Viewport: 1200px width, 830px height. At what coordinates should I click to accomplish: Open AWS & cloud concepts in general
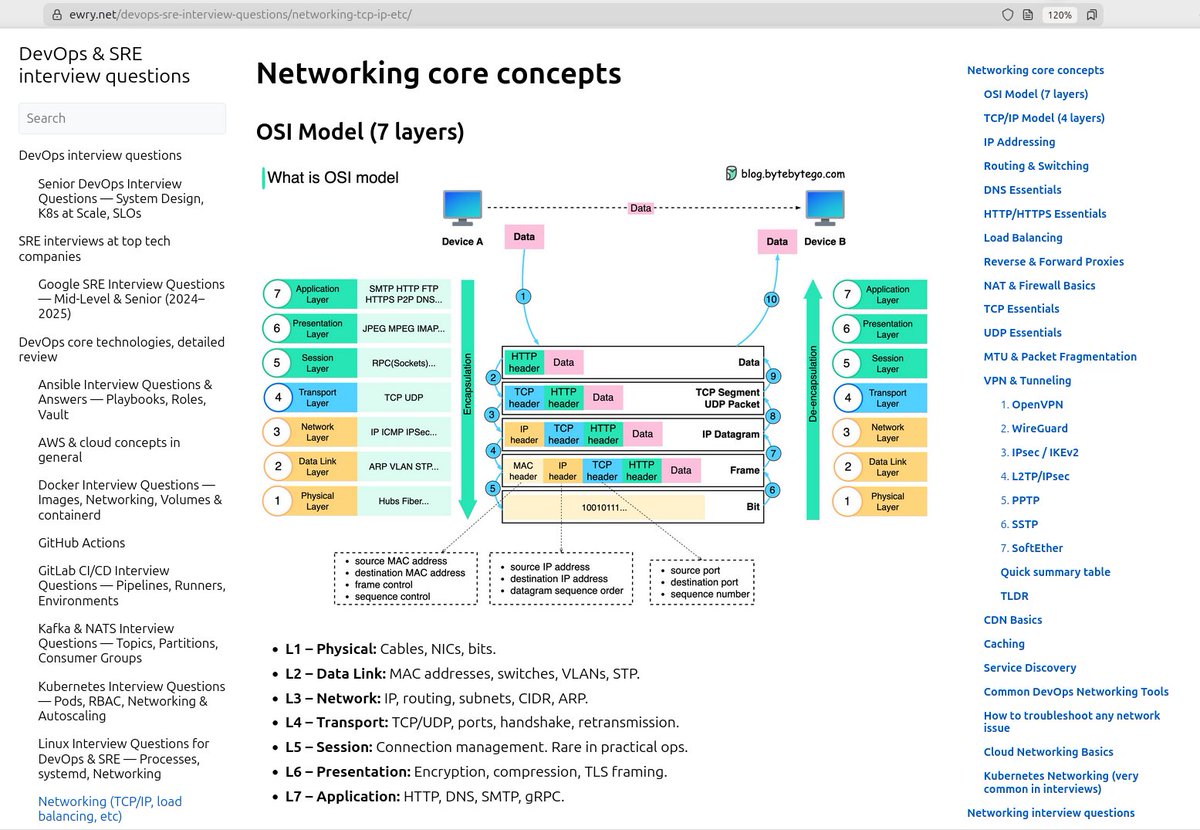point(109,450)
